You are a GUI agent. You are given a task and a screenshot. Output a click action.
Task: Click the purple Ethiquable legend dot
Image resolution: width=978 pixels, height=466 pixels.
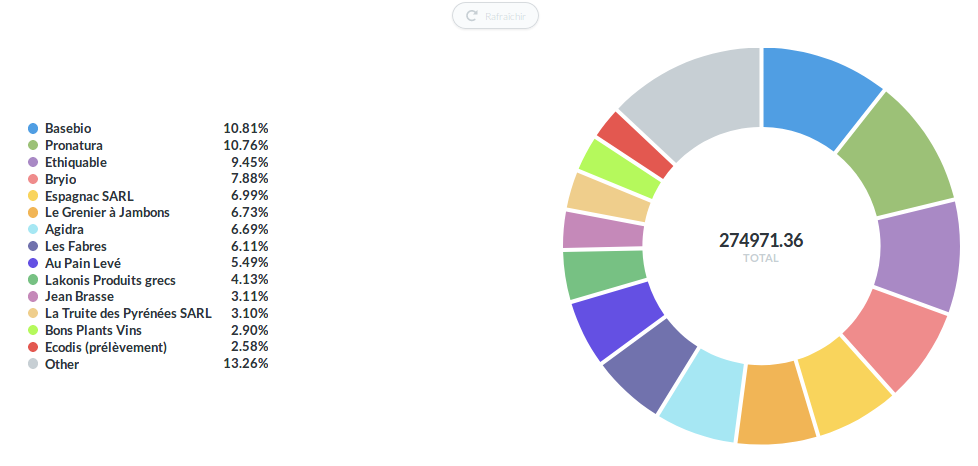click(x=33, y=162)
